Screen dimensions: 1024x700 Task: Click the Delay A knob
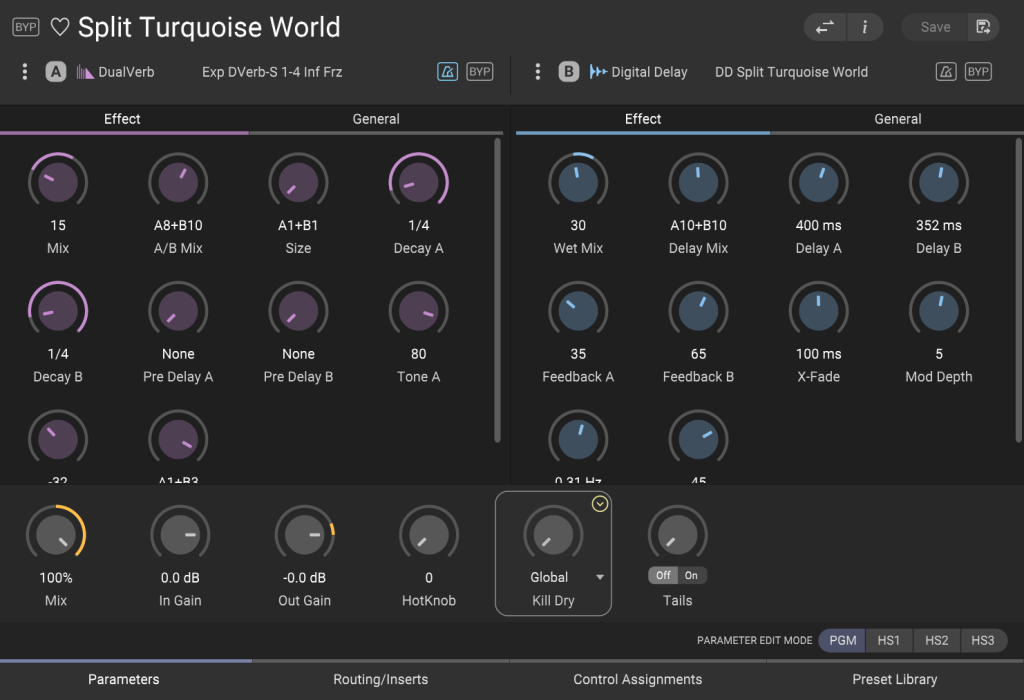[818, 182]
